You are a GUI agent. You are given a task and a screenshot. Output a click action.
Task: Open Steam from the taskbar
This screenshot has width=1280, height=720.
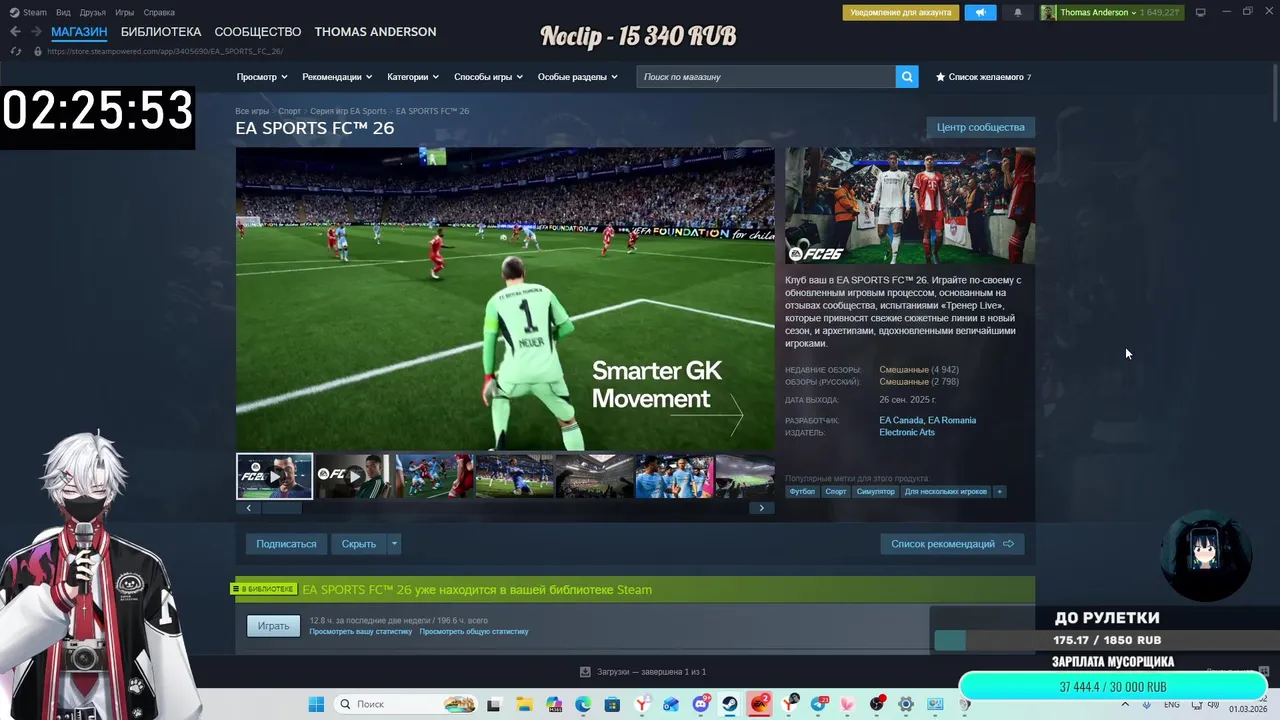tap(731, 704)
